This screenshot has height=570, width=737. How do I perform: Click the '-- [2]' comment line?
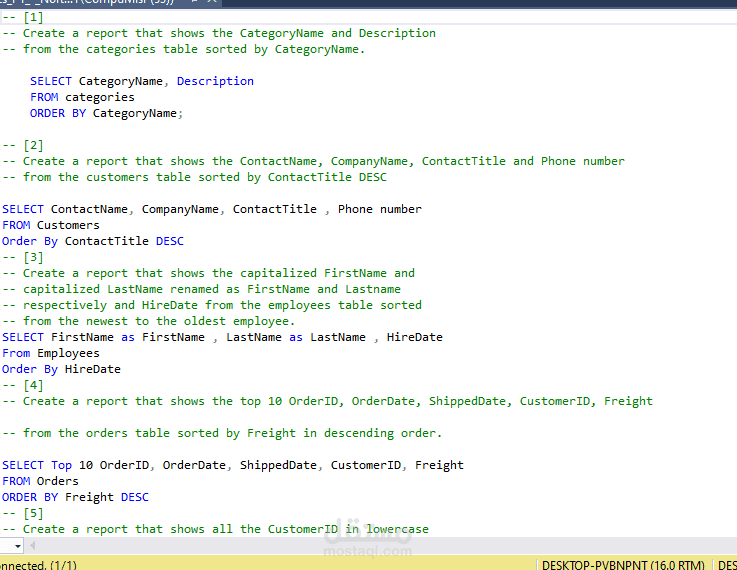tap(23, 145)
